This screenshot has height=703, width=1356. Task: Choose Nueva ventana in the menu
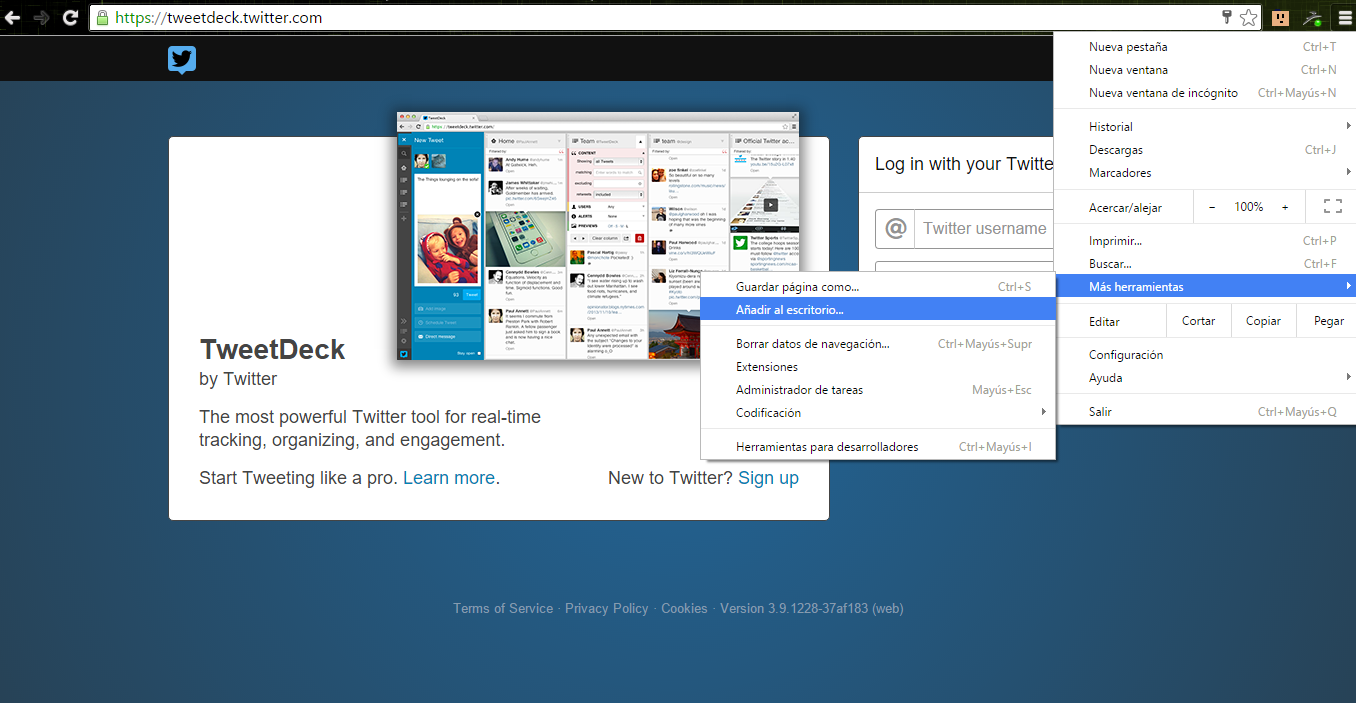coord(1205,70)
